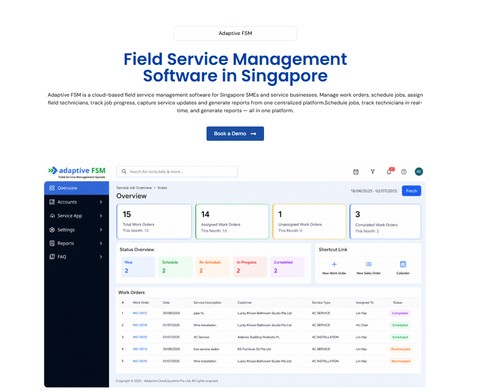This screenshot has height=391, width=500.
Task: Expand the Reports chevron
Action: [101, 243]
